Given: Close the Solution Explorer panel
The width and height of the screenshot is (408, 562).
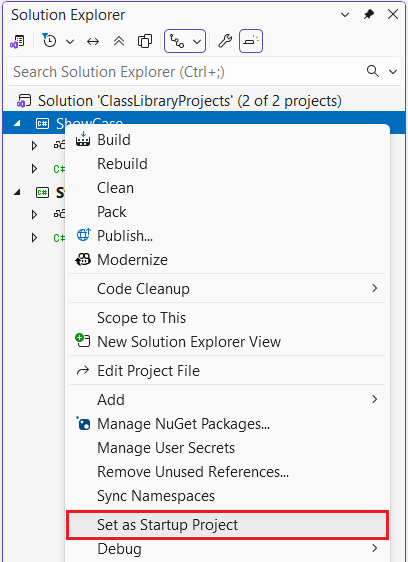Looking at the screenshot, I should [393, 14].
